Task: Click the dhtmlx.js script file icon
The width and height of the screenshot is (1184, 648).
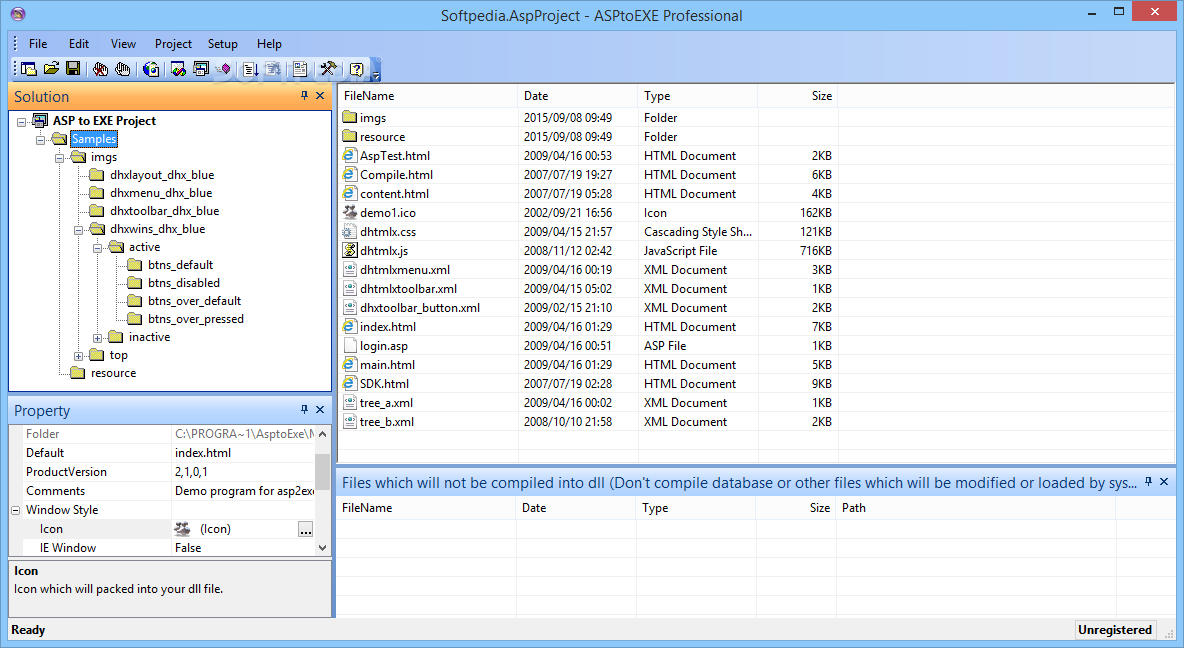Action: pyautogui.click(x=350, y=250)
